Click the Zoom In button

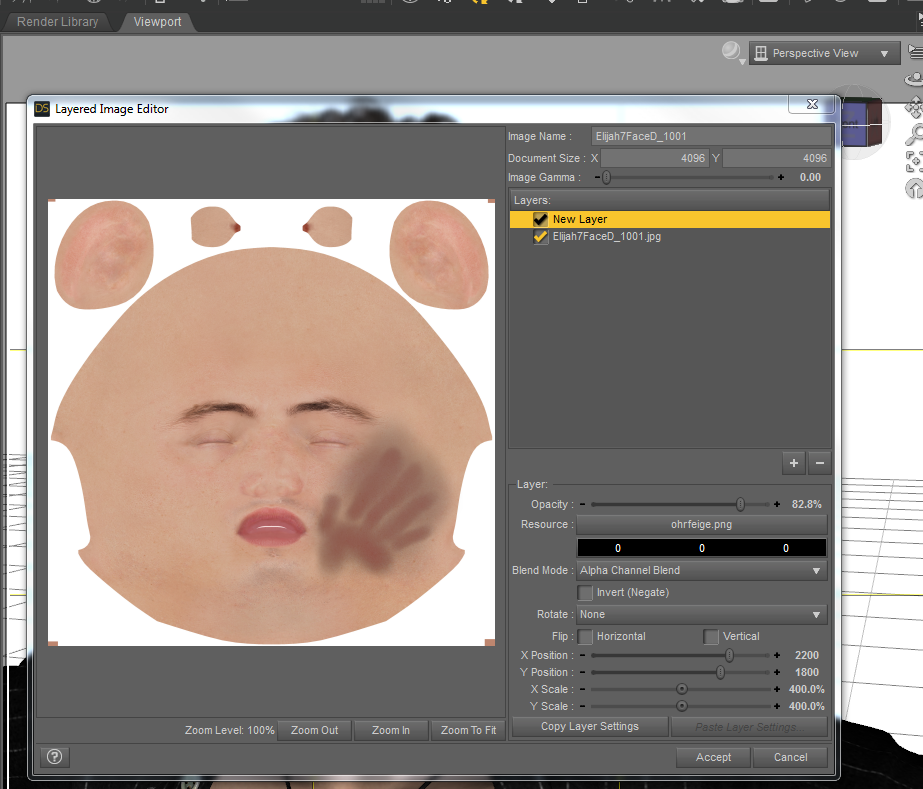391,730
